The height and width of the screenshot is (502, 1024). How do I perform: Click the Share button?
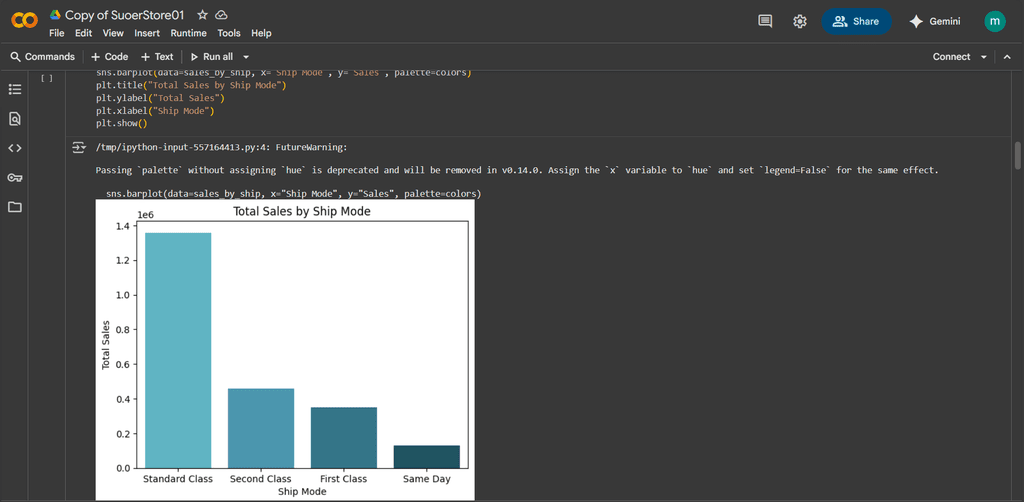(x=856, y=21)
